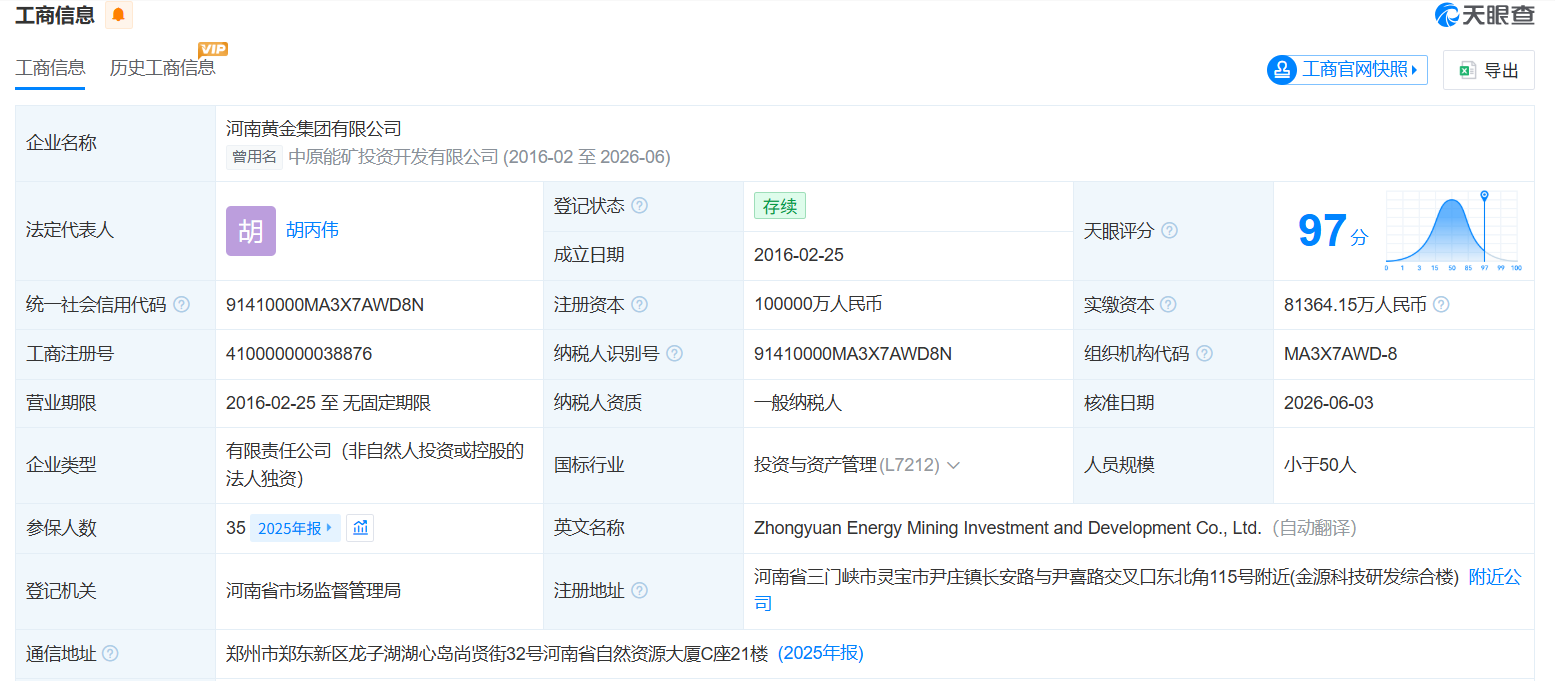The width and height of the screenshot is (1555, 681).
Task: Click (2025年报) link in 通信地址
Action: (821, 654)
